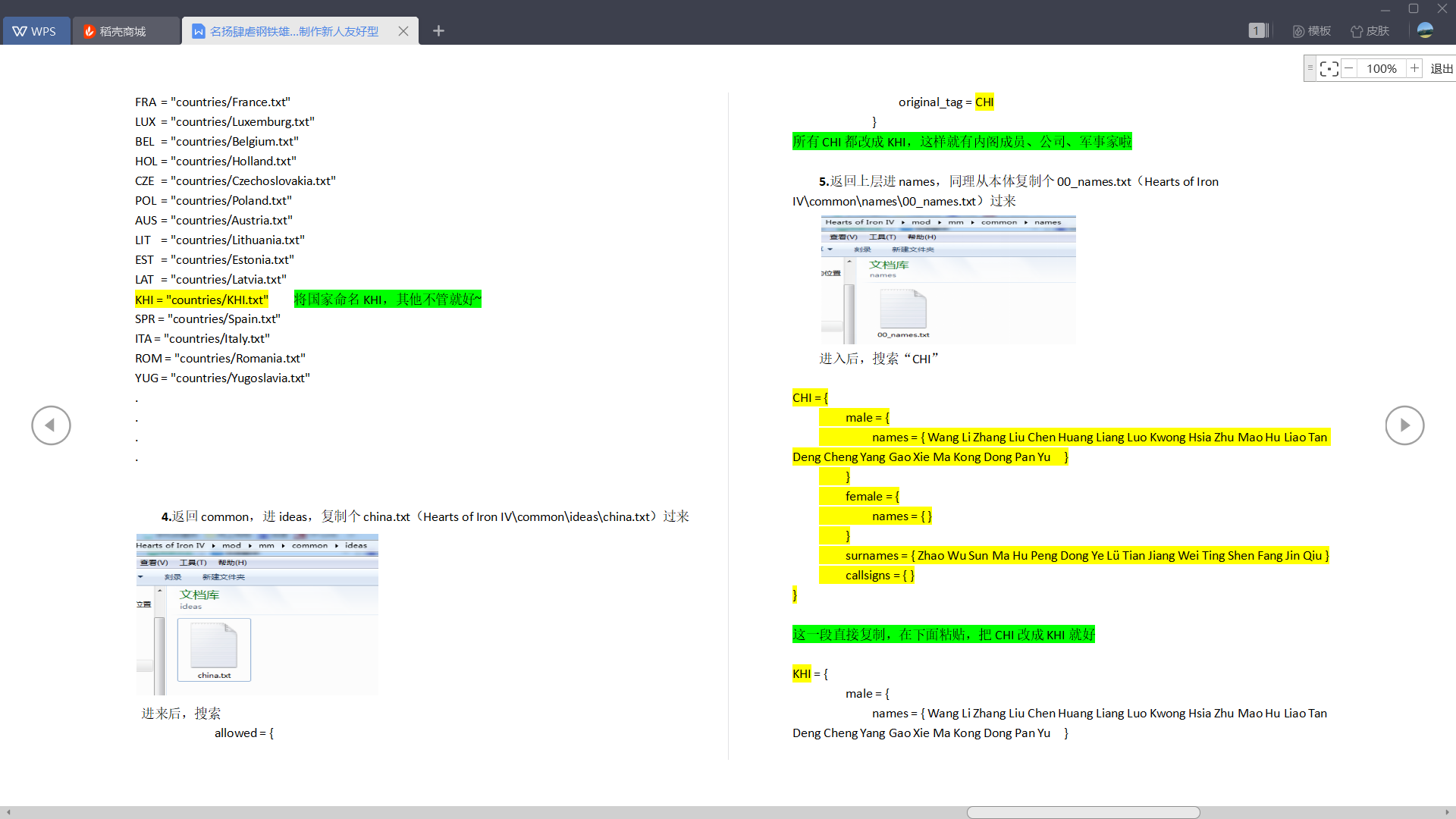
Task: Click the line YUG = "countries/Yugoslavia.txt"
Action: tap(222, 378)
